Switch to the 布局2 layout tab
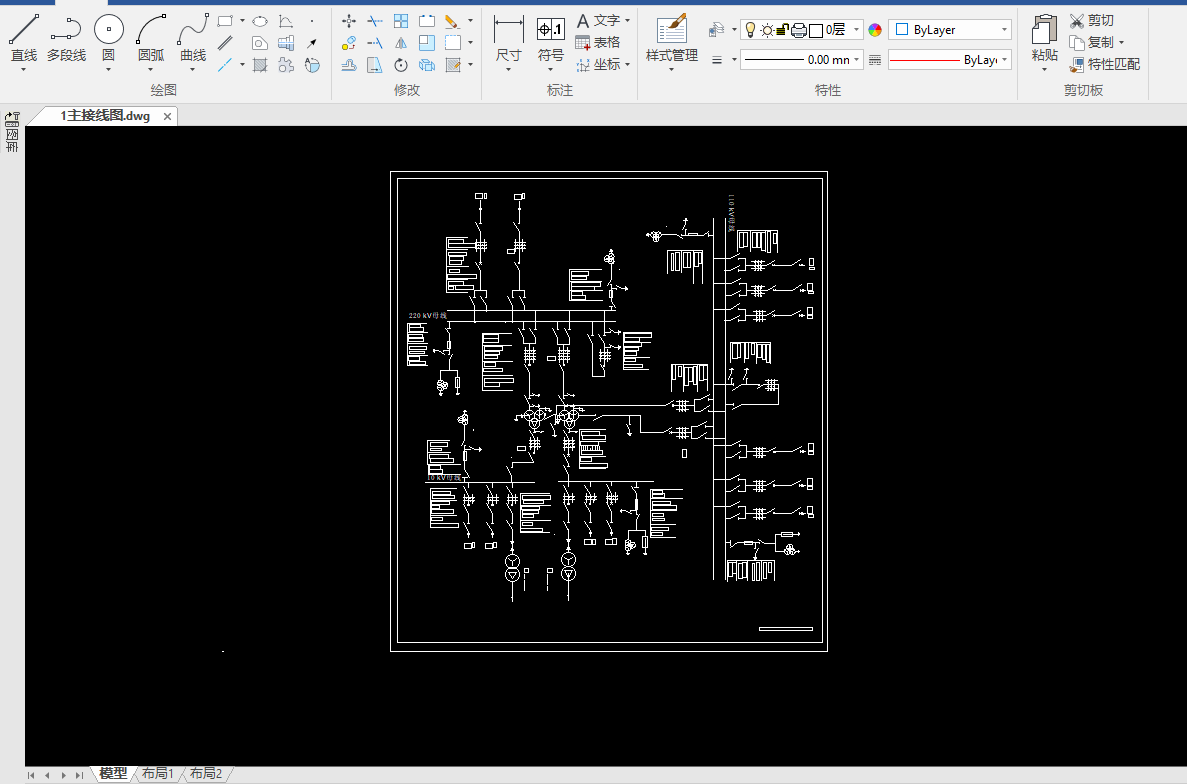Image resolution: width=1187 pixels, height=784 pixels. pos(206,773)
